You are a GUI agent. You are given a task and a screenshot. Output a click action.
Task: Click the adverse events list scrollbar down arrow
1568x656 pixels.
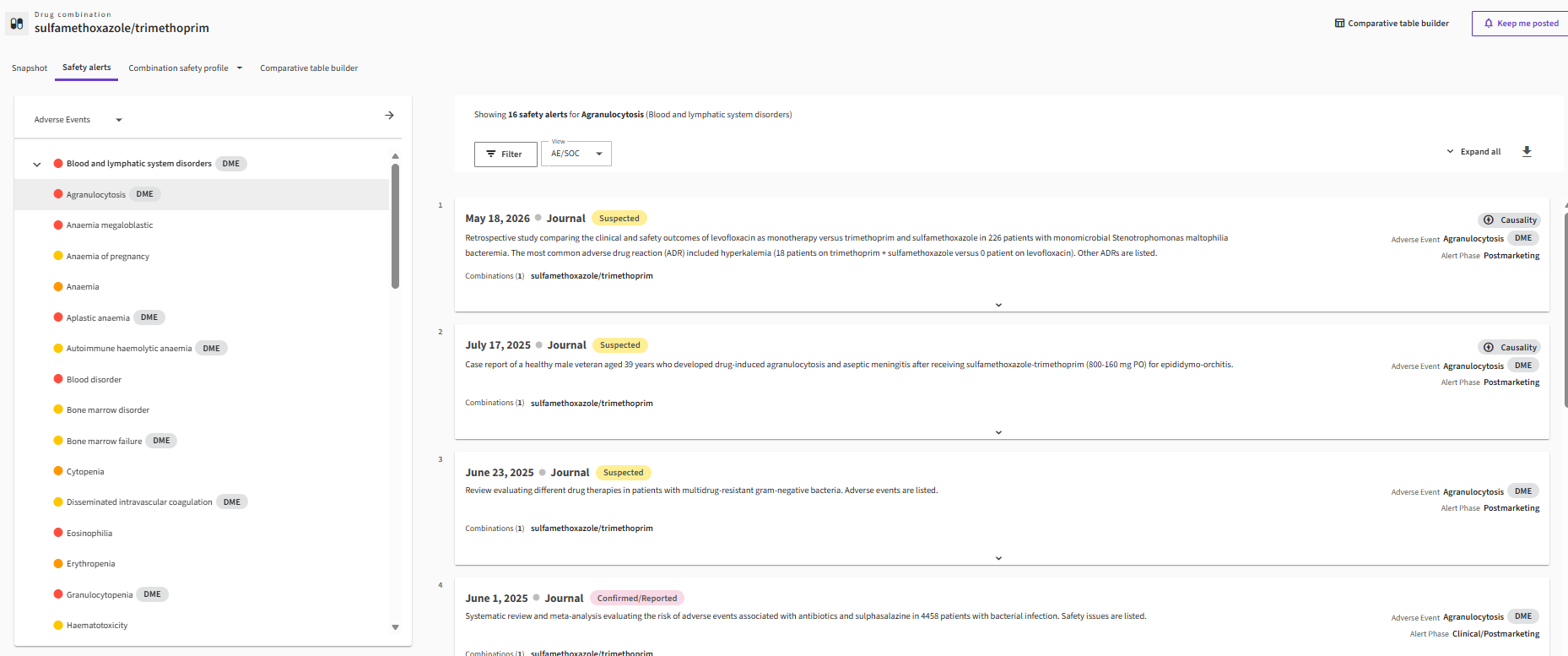click(x=395, y=627)
